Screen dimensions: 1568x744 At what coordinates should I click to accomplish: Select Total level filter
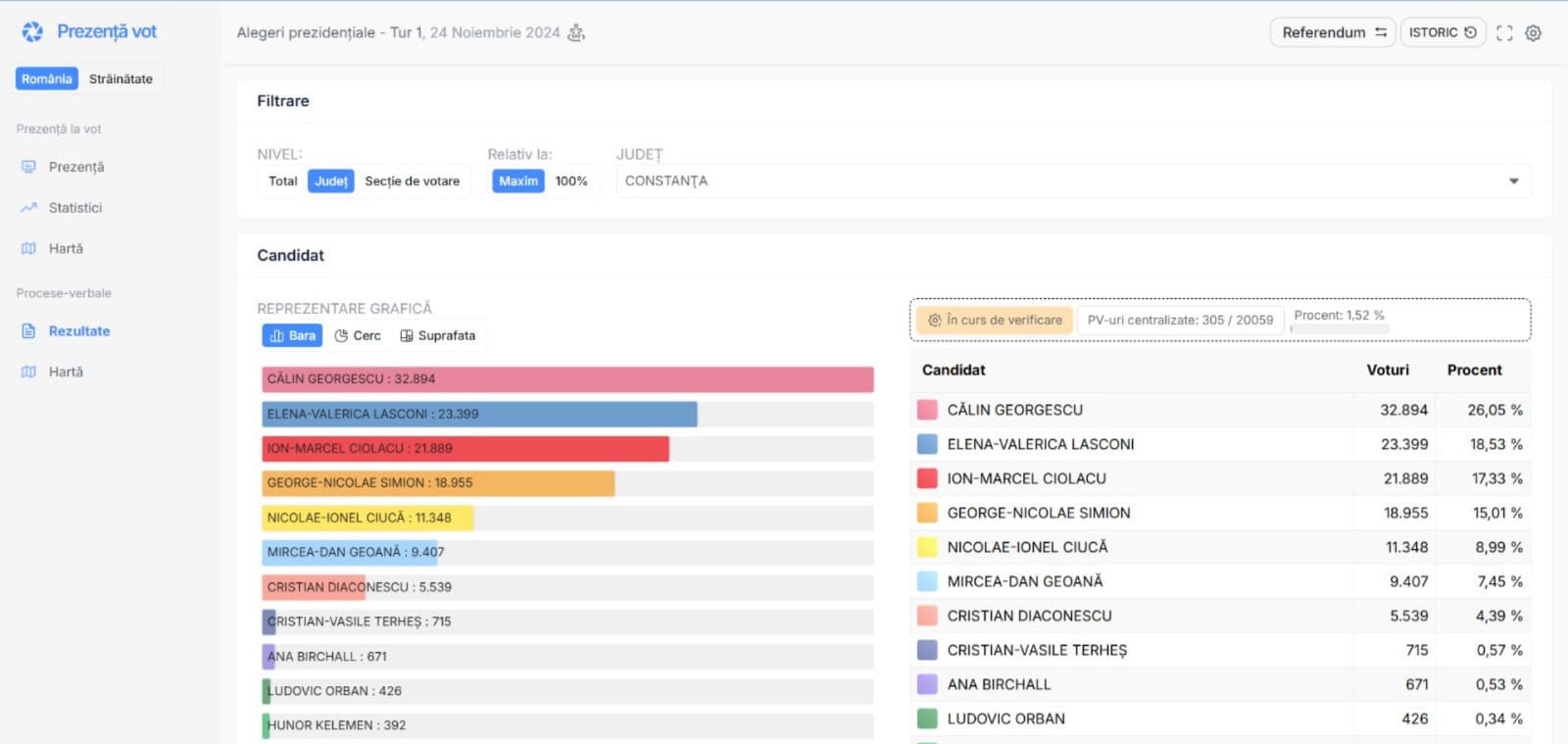pyautogui.click(x=282, y=181)
